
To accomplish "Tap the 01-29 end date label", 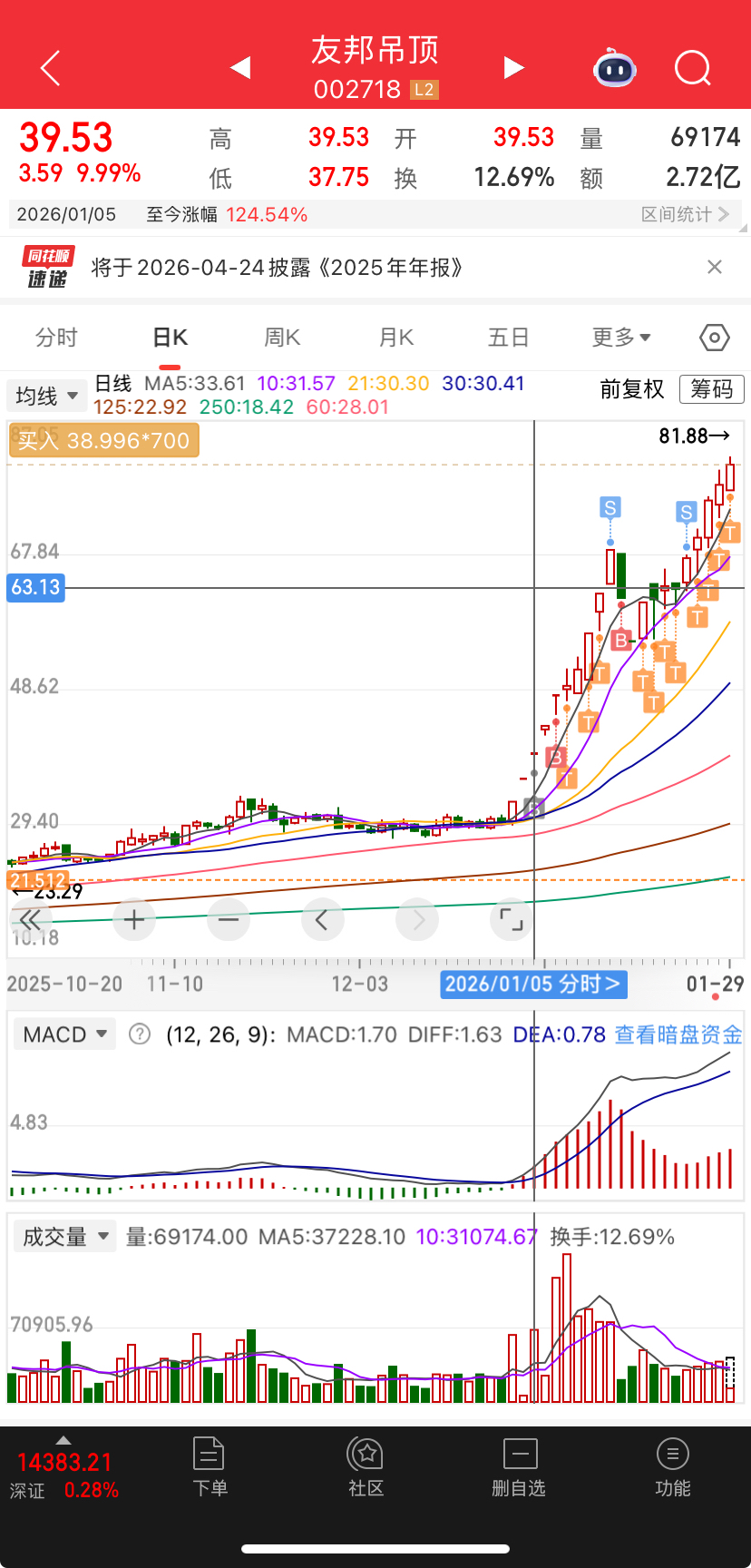I will [715, 984].
